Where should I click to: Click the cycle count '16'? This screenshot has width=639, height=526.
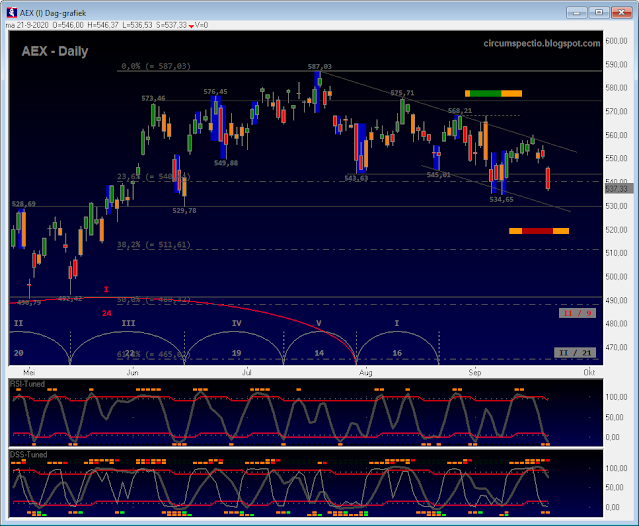397,353
